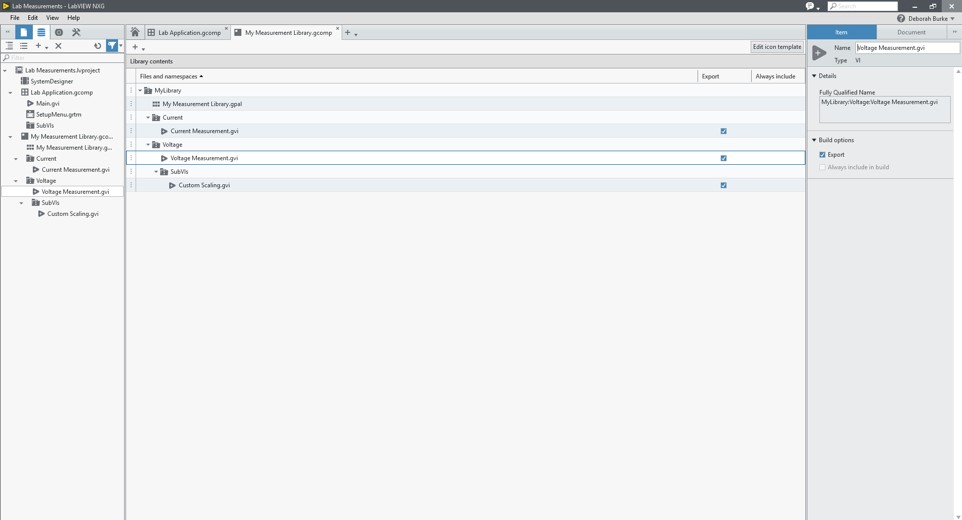This screenshot has width=962, height=520.
Task: Open the database-style list view icon in navigation pane
Action: tap(41, 32)
